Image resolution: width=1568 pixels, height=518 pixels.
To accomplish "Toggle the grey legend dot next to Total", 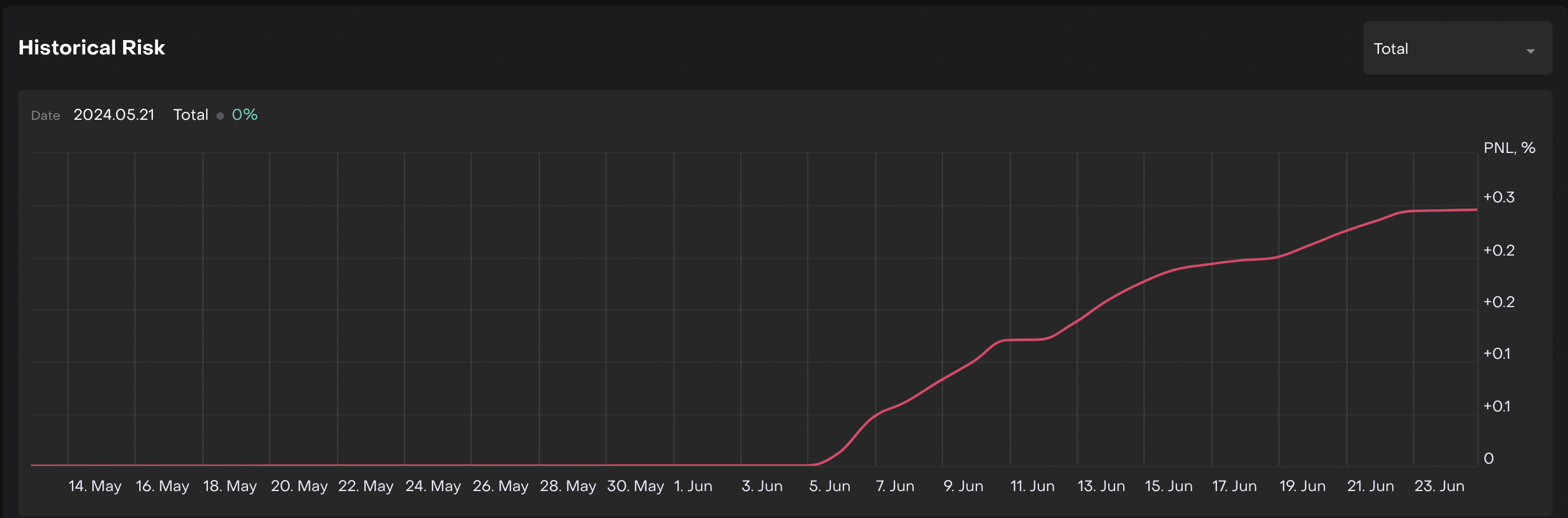I will click(x=220, y=115).
